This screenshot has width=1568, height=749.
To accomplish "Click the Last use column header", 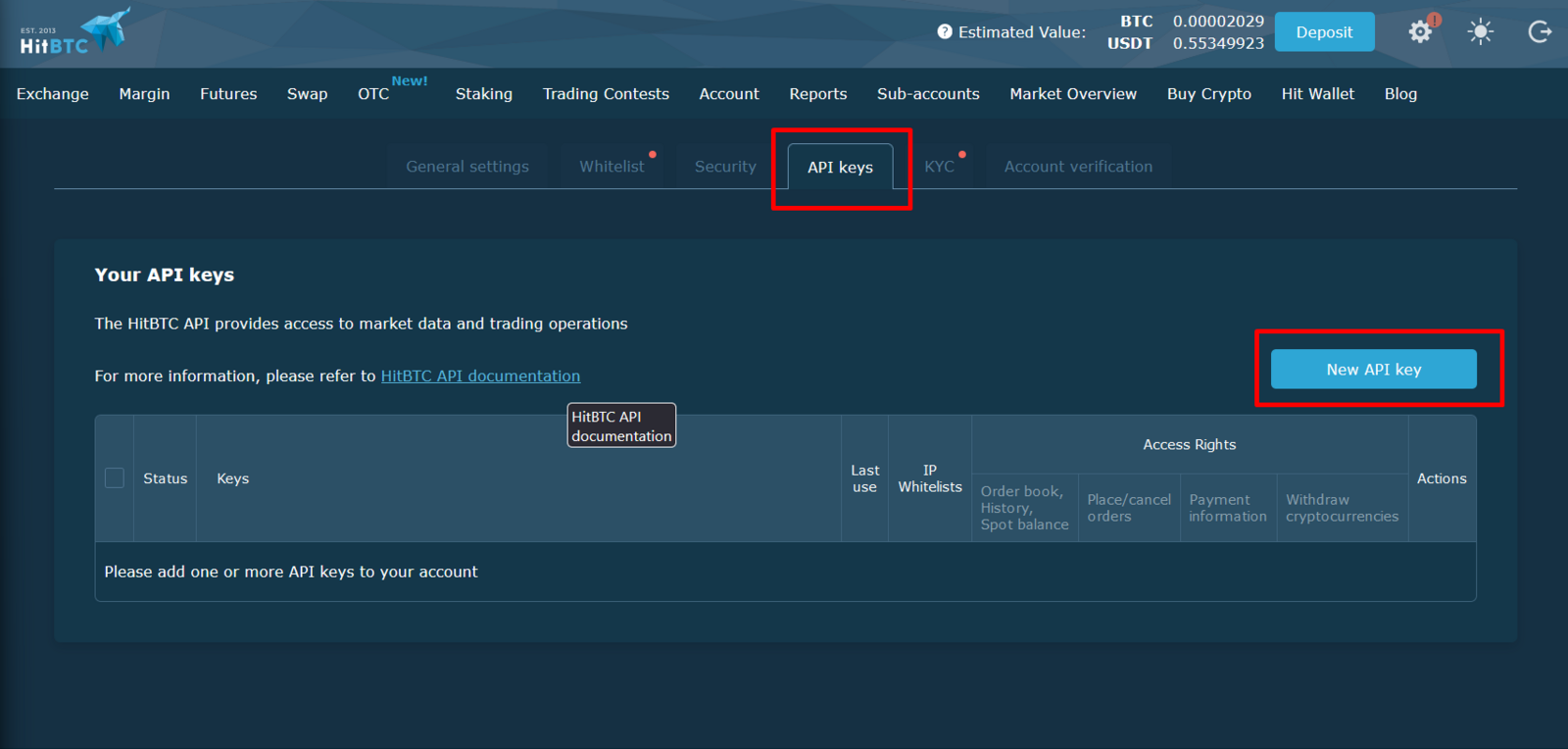I will coord(864,478).
